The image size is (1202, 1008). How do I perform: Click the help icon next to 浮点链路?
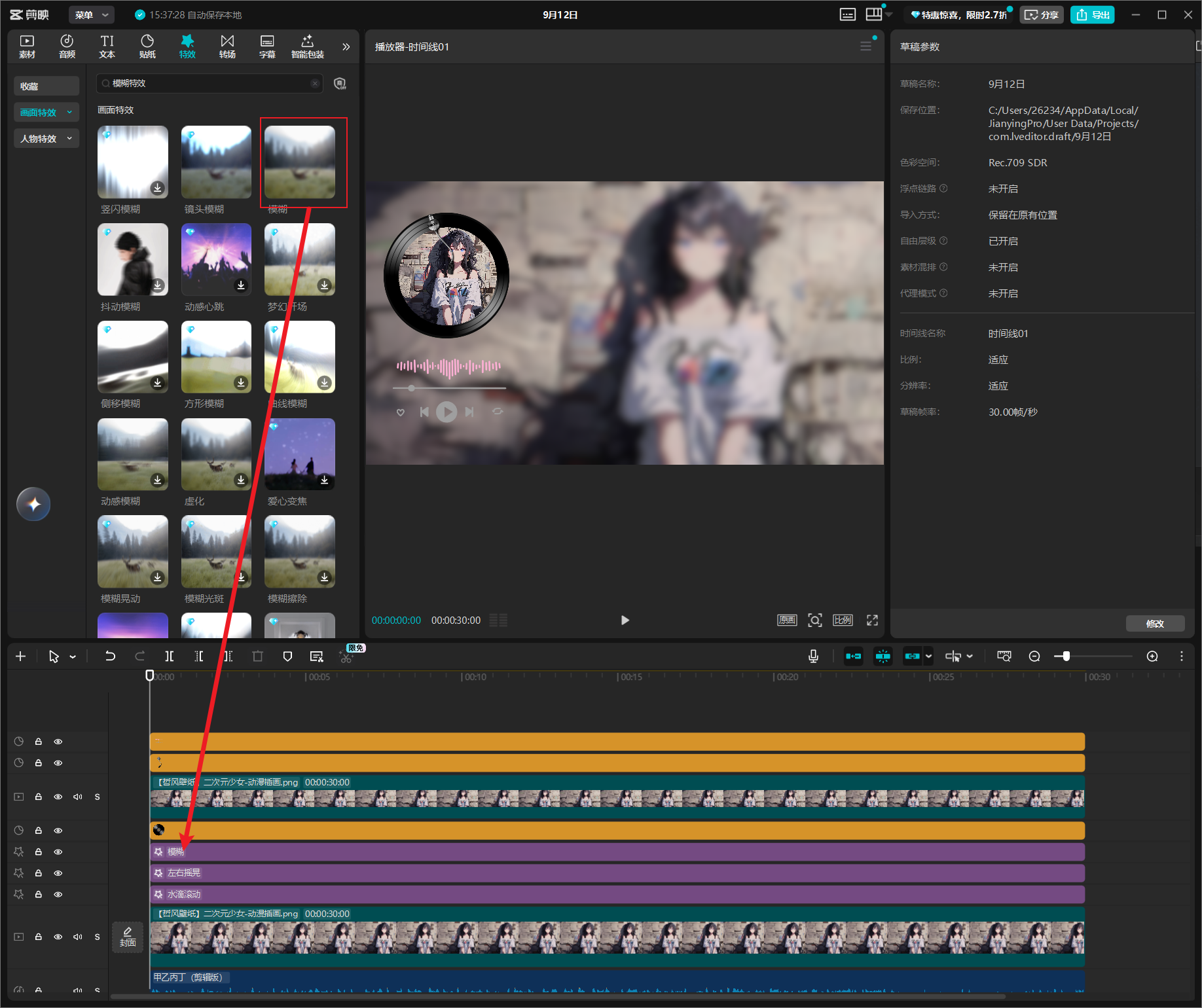click(943, 189)
